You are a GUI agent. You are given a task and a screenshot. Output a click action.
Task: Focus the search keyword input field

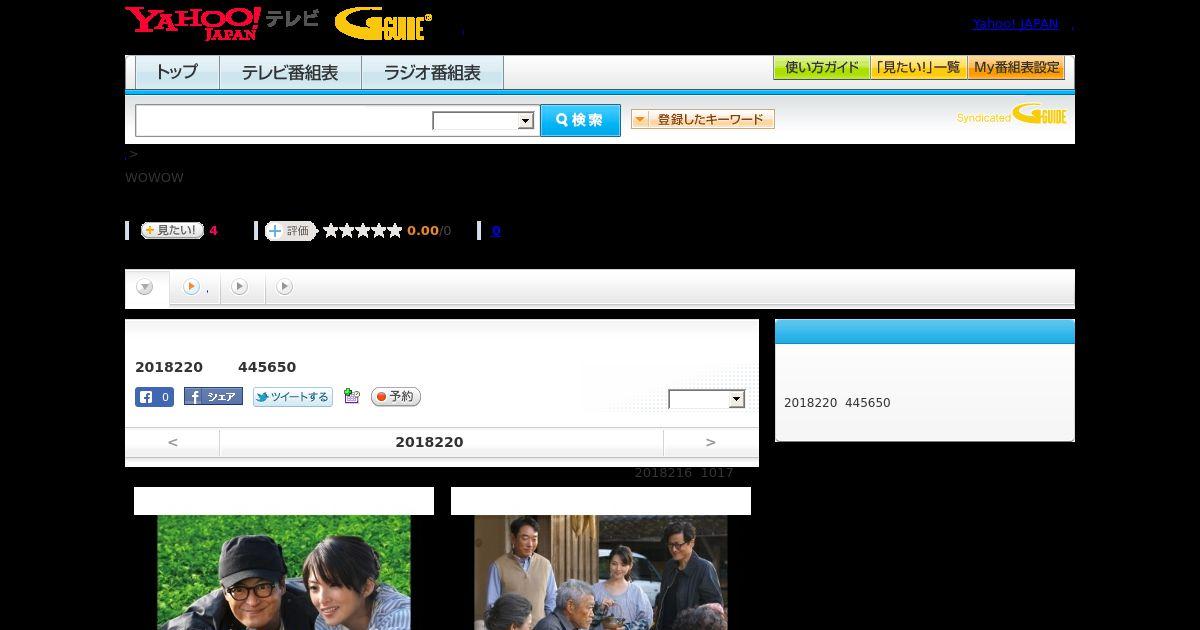pos(284,120)
